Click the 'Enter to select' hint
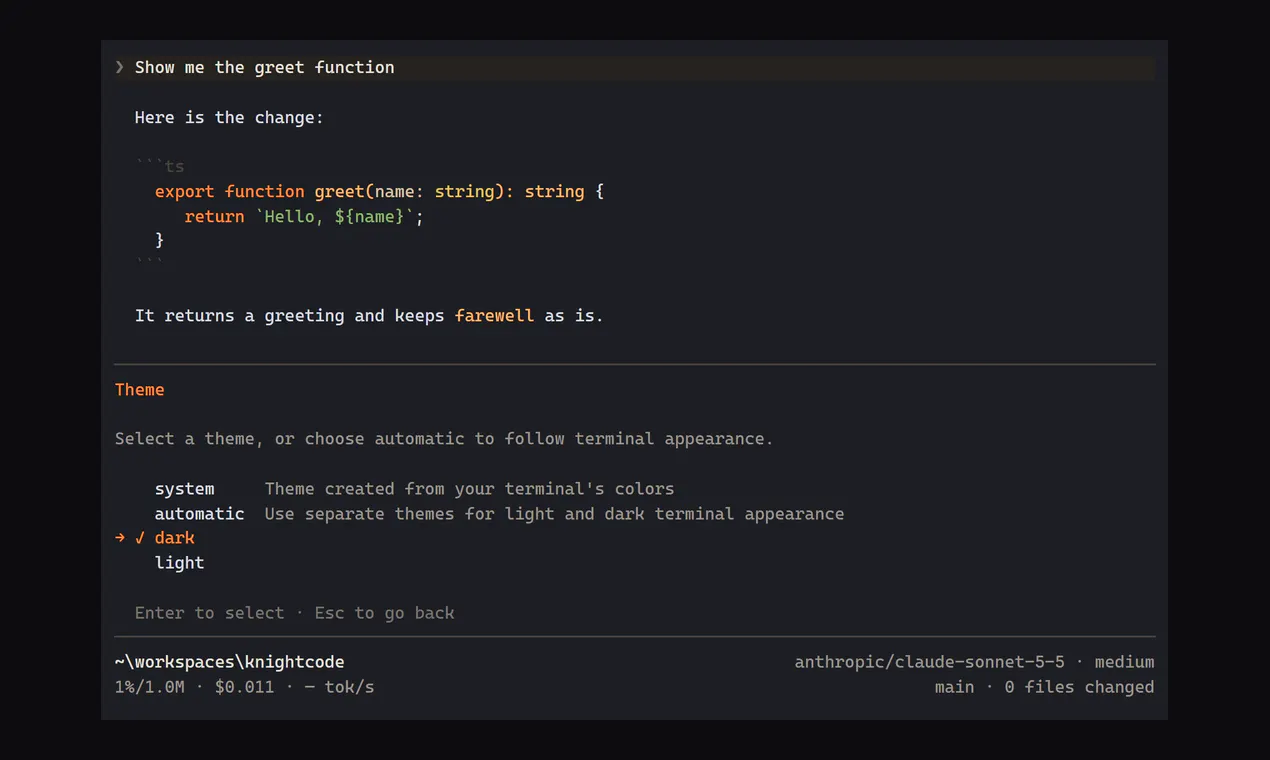The height and width of the screenshot is (760, 1270). (x=209, y=613)
